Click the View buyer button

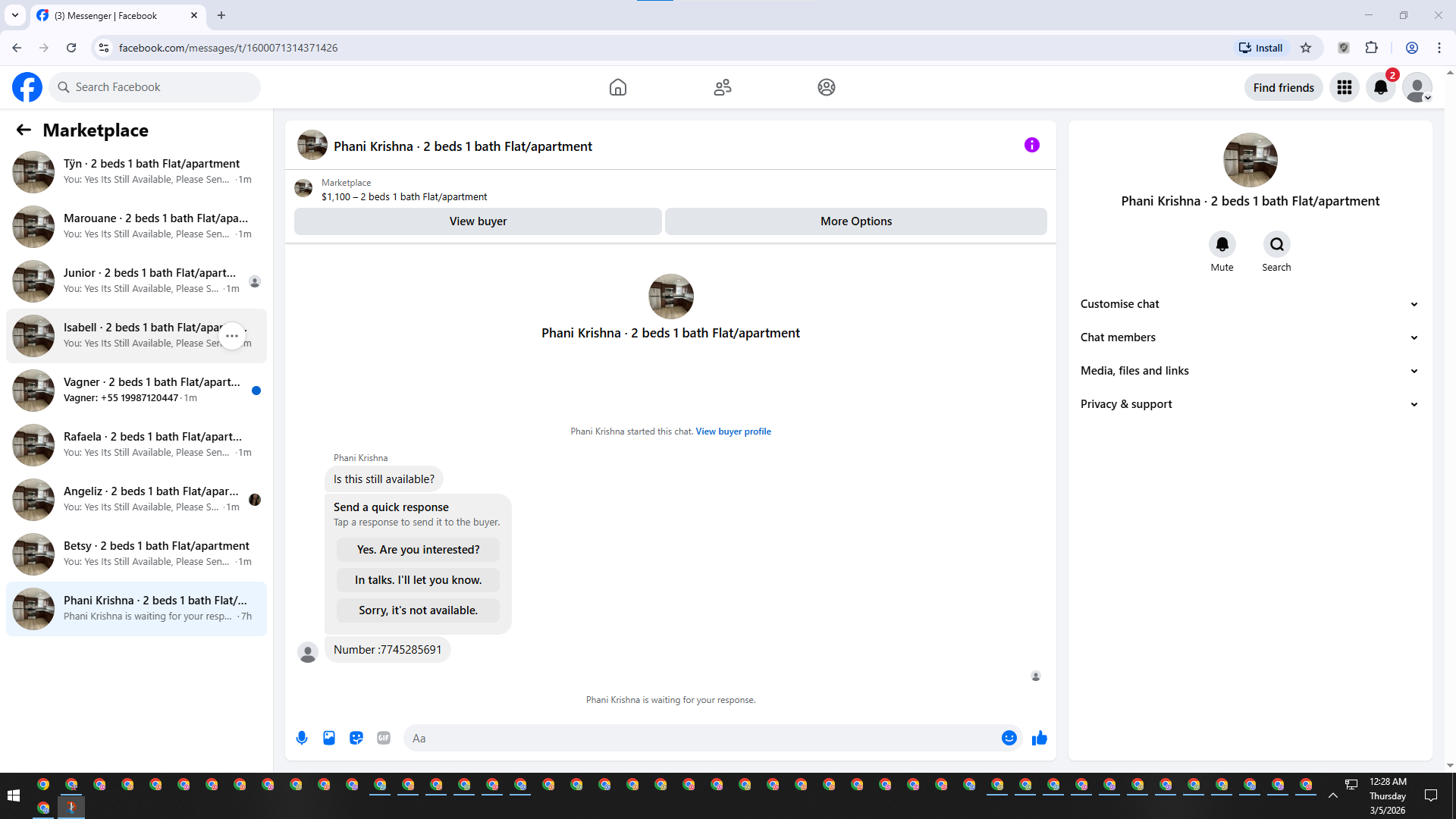(478, 221)
